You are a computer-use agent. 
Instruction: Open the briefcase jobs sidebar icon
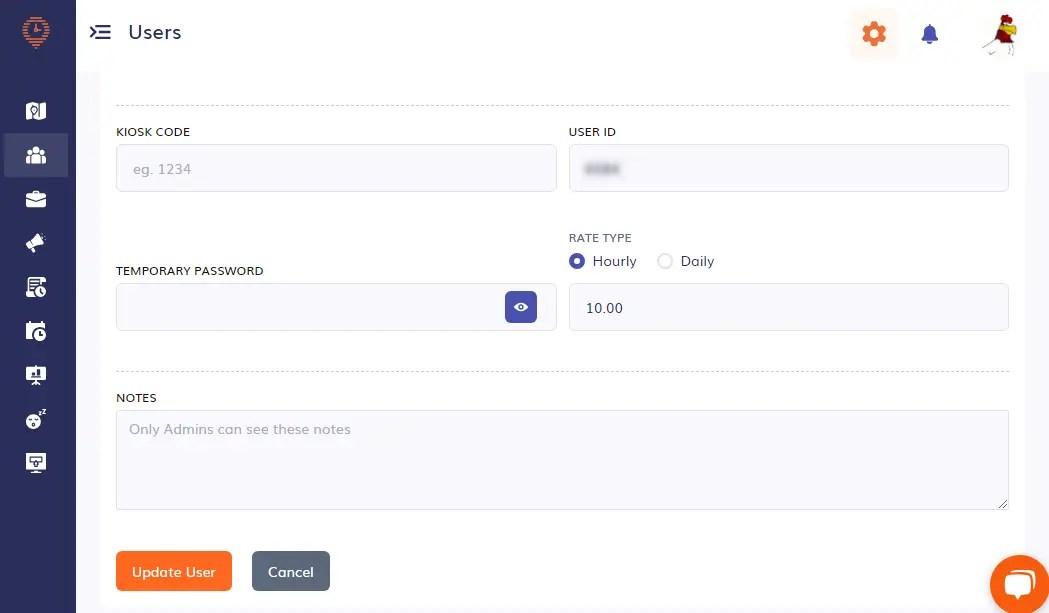point(35,199)
